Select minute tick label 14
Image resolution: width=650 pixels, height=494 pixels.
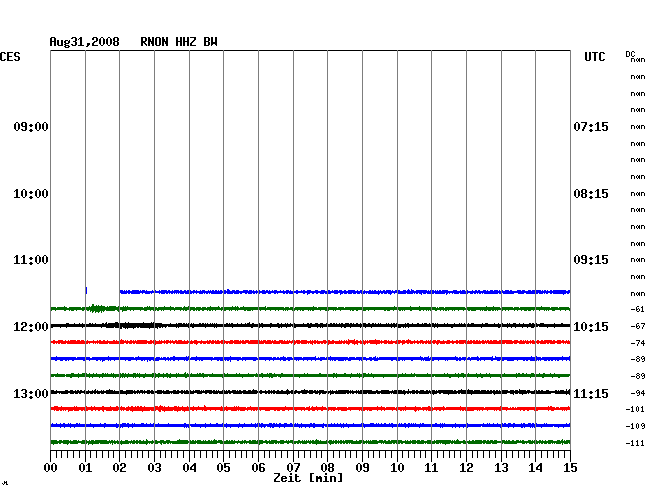536,468
